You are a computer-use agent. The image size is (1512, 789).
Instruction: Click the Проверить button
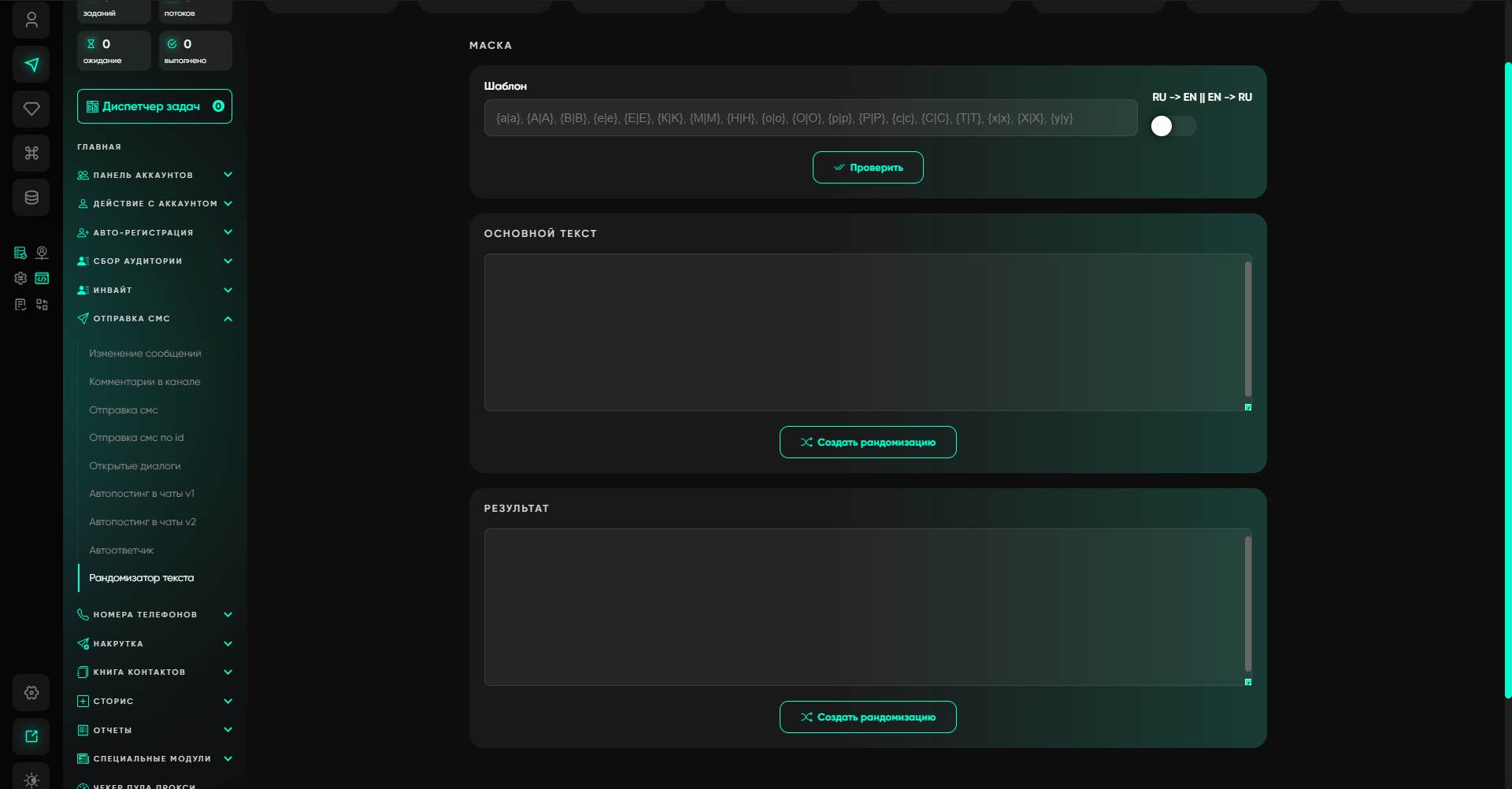pos(868,168)
